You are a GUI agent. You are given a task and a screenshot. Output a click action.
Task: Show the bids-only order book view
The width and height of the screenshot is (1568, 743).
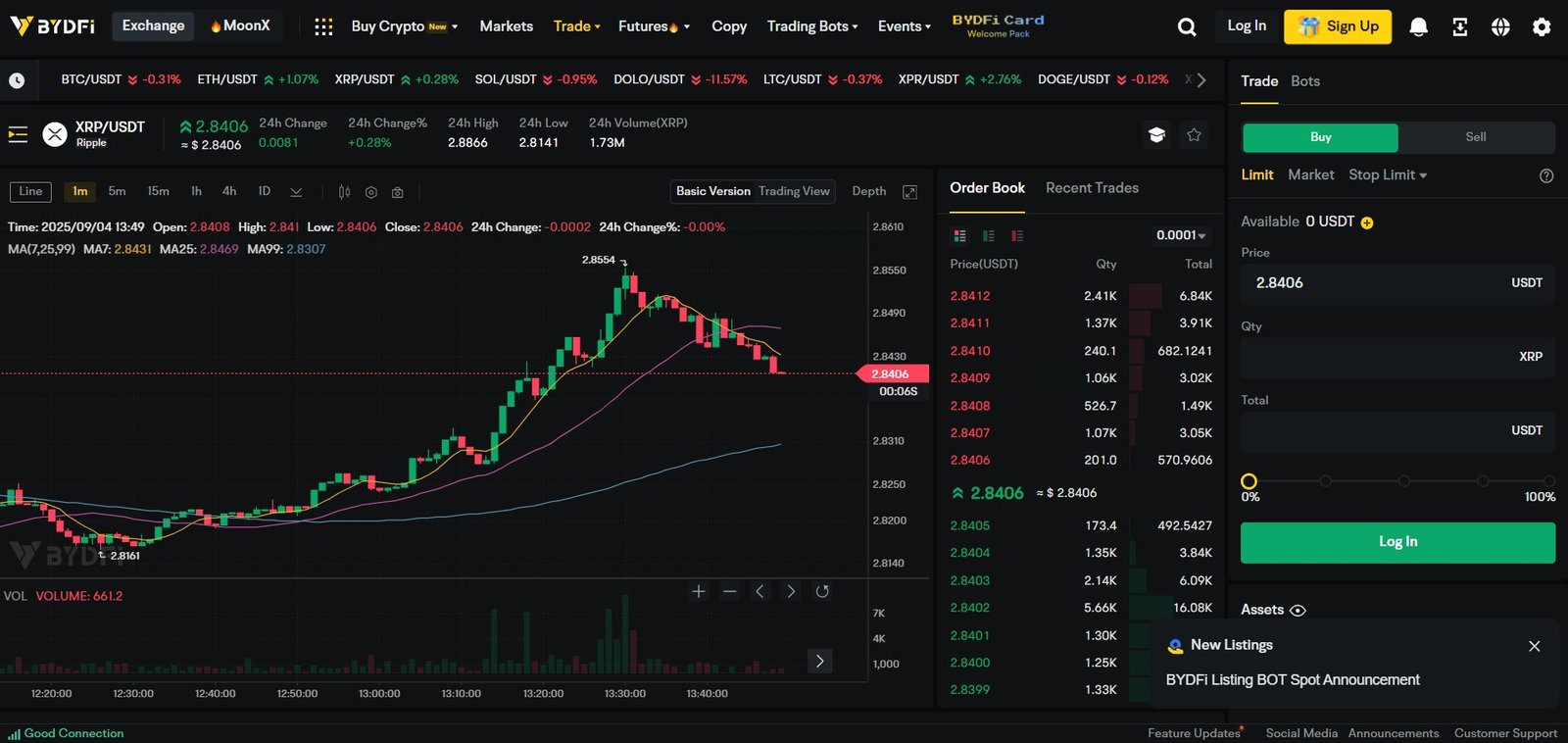(989, 235)
